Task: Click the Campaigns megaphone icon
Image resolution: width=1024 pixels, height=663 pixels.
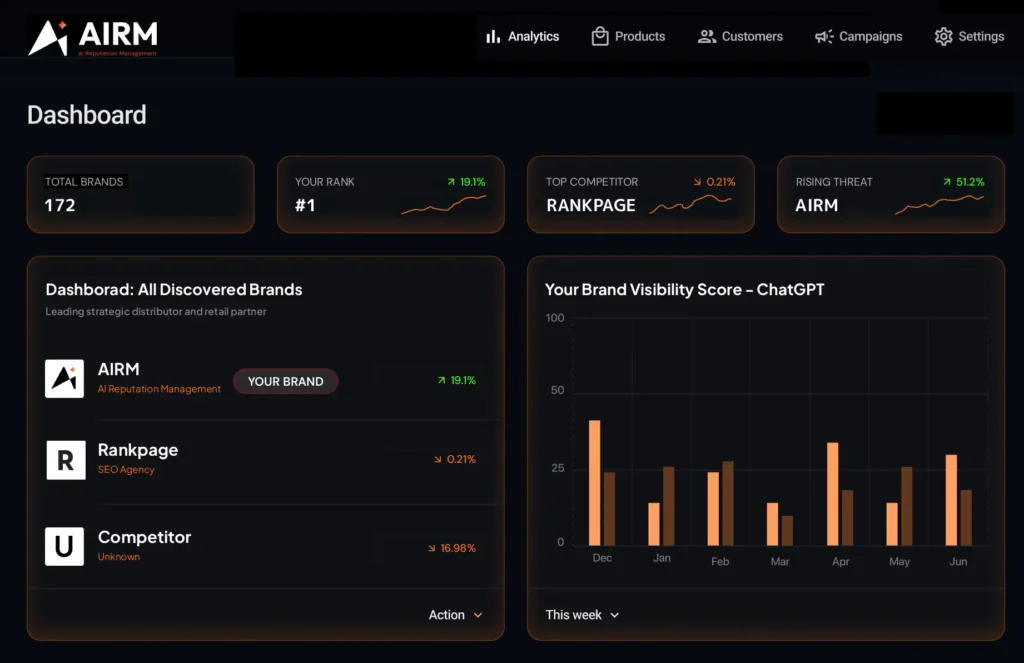Action: 824,37
